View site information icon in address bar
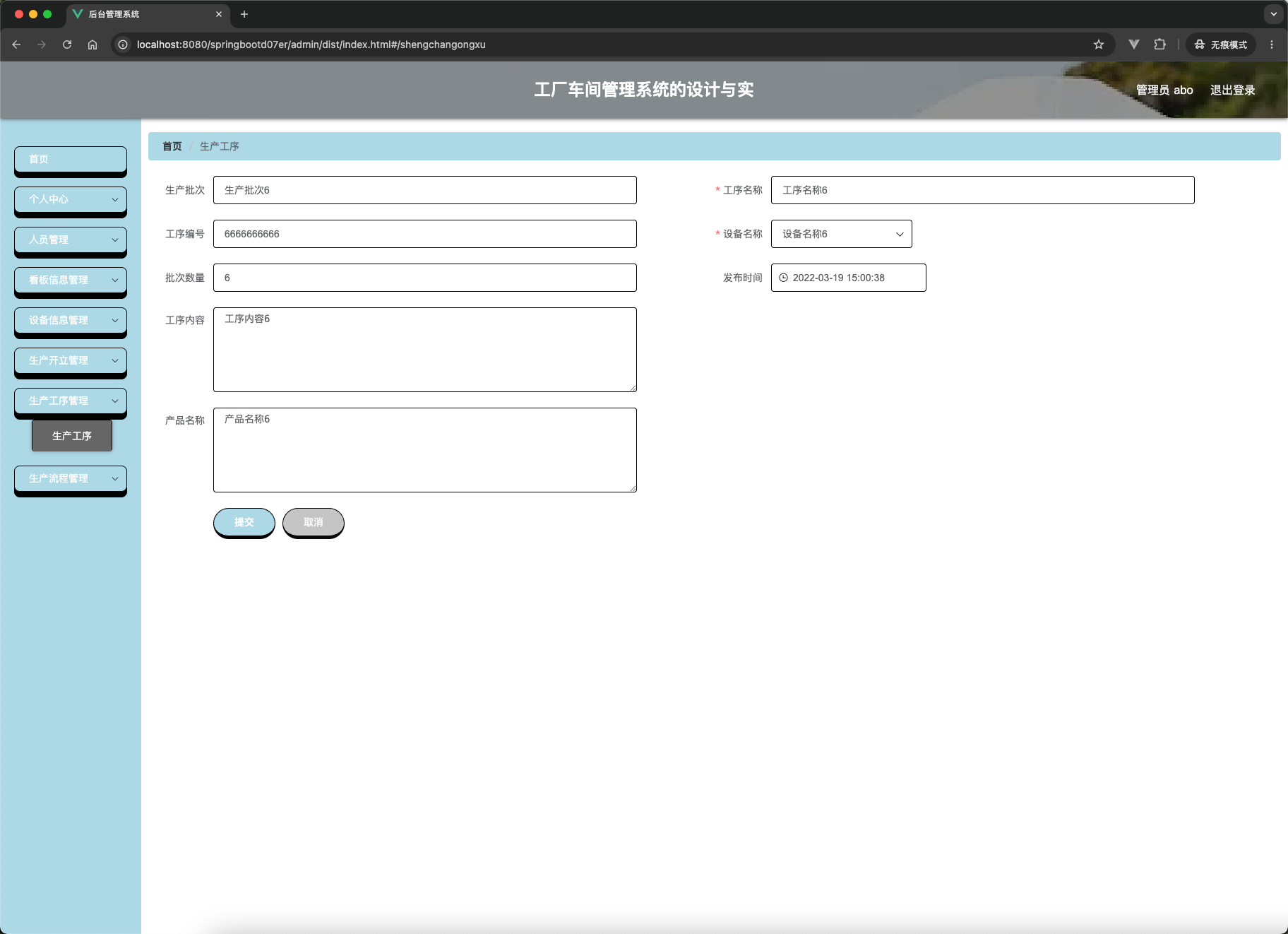This screenshot has width=1288, height=934. [x=123, y=45]
